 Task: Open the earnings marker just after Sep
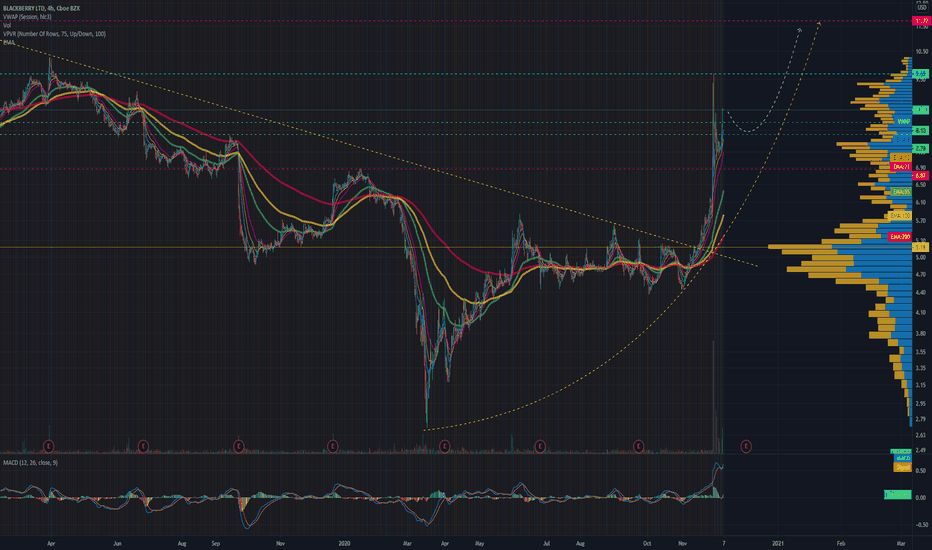coord(238,446)
